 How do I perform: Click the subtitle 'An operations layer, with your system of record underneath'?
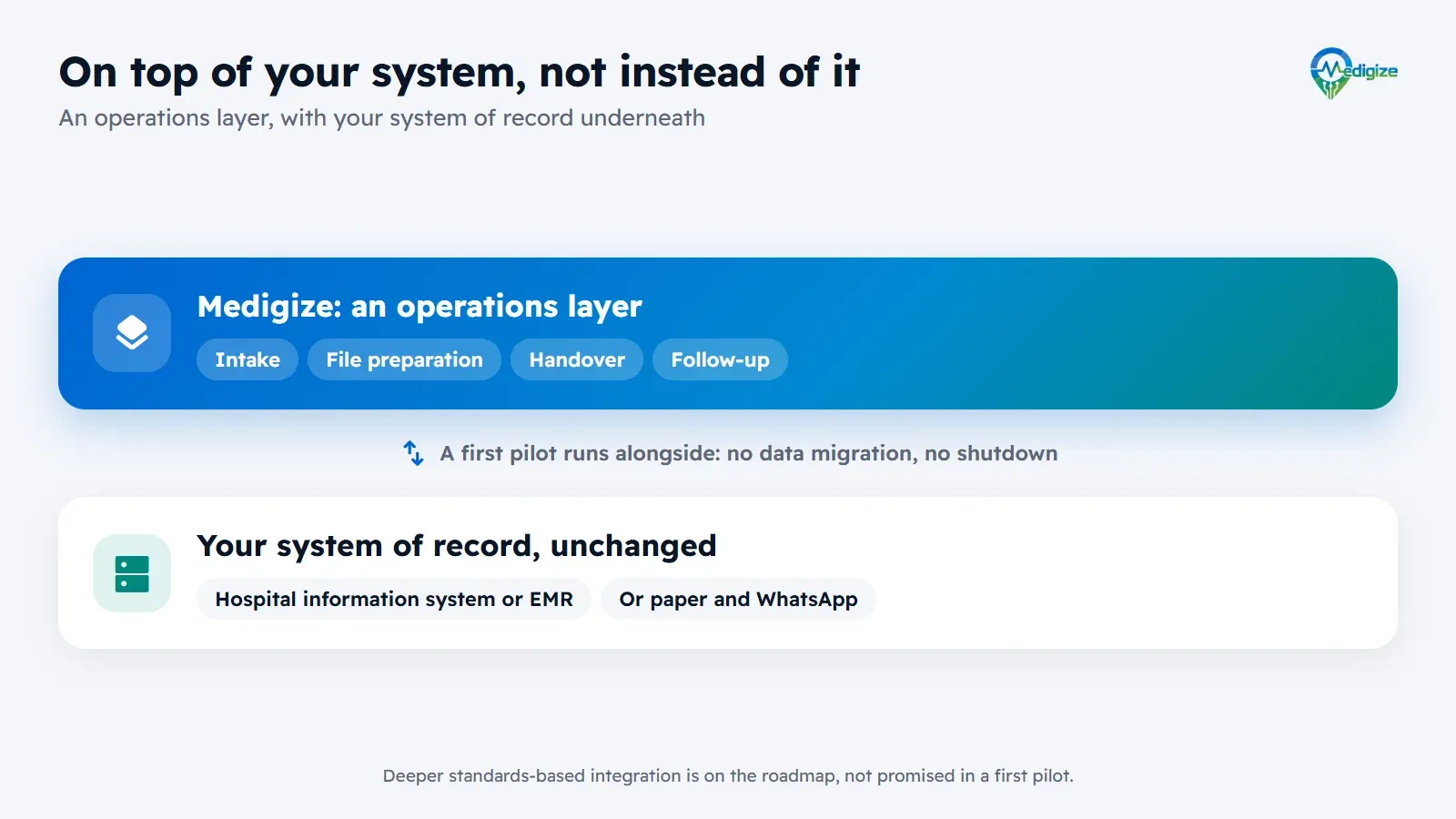tap(382, 118)
